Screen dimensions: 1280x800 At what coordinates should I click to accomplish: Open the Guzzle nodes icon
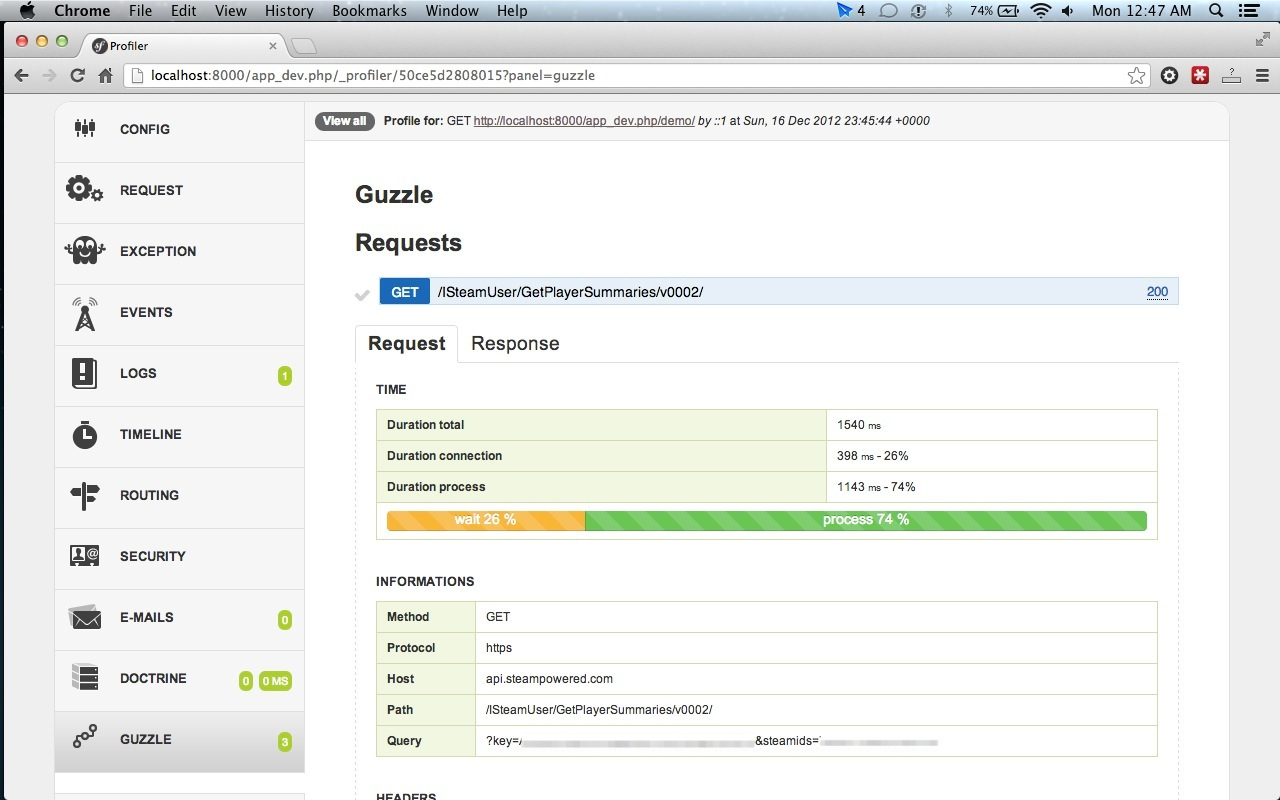pyautogui.click(x=85, y=737)
